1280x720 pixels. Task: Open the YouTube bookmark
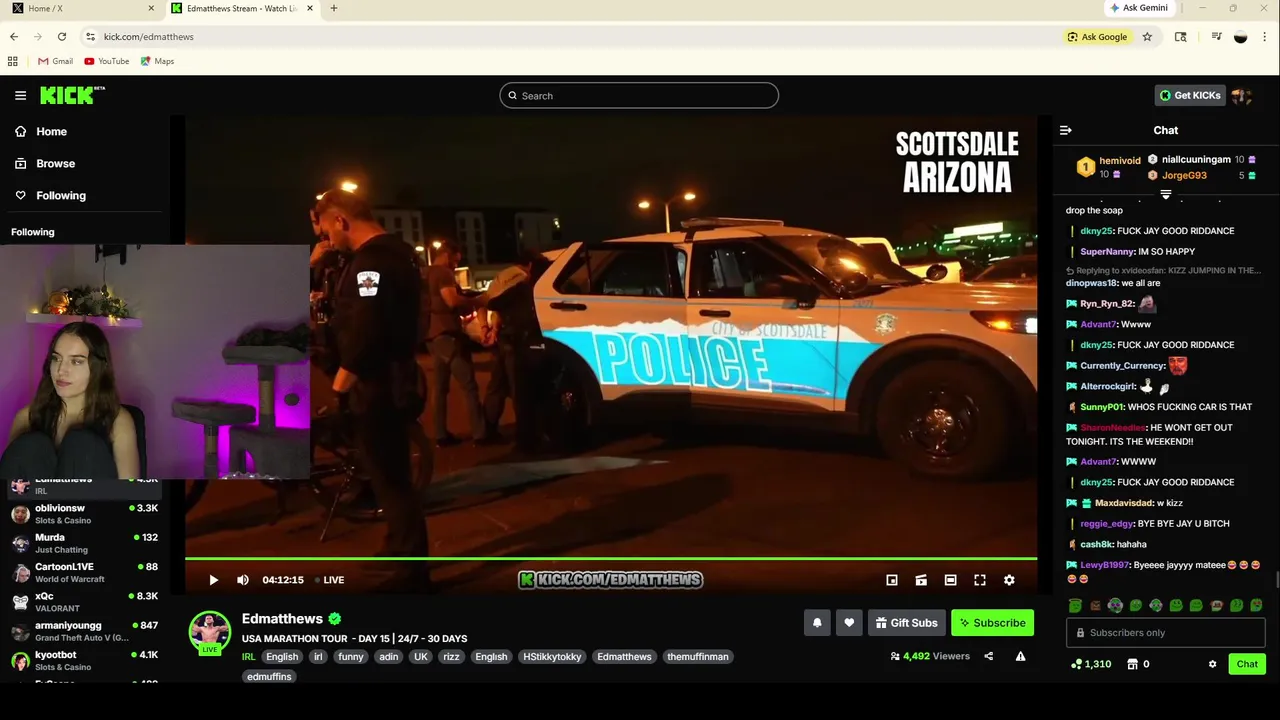pyautogui.click(x=106, y=61)
